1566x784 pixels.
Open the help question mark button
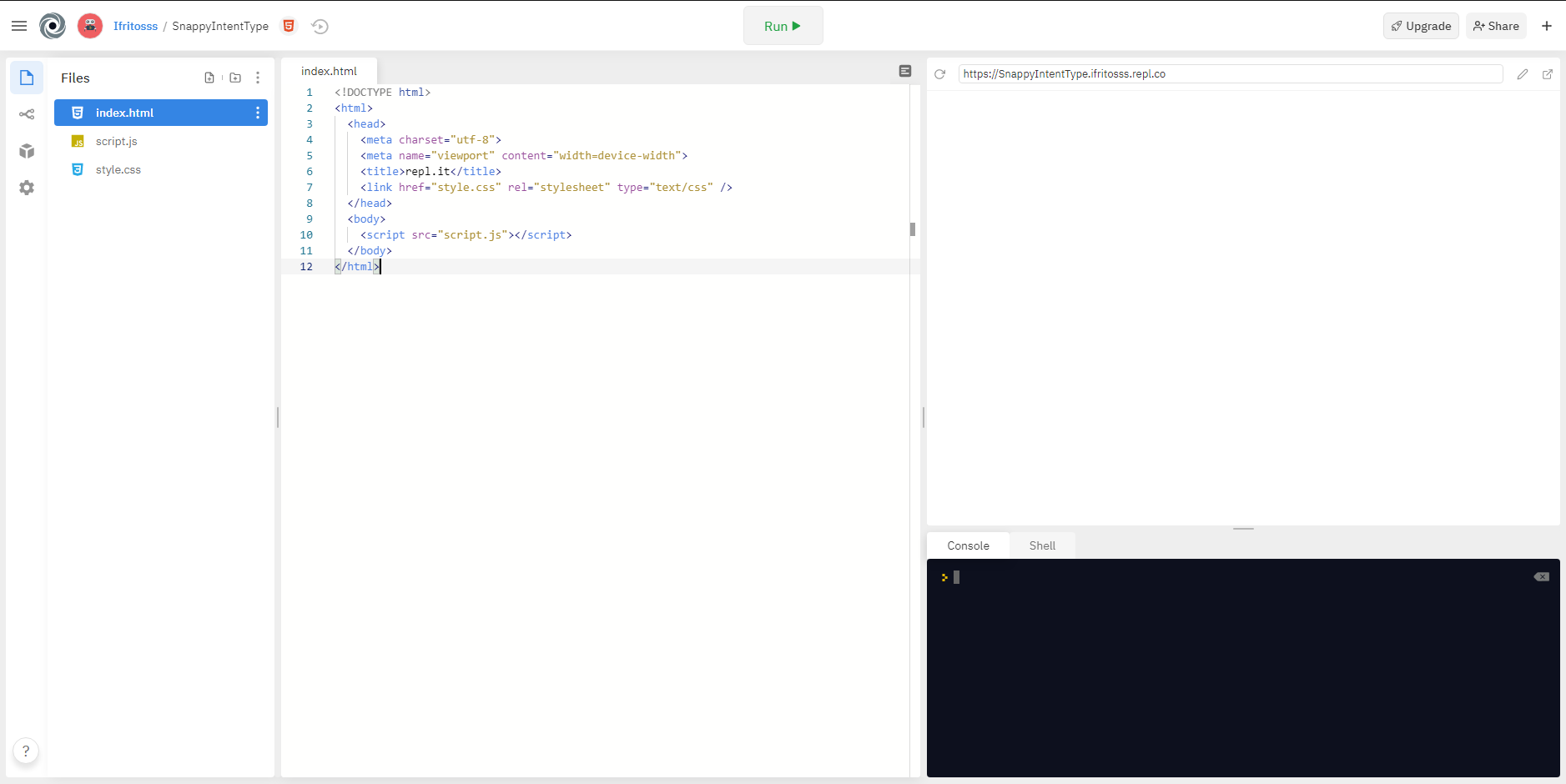point(26,751)
